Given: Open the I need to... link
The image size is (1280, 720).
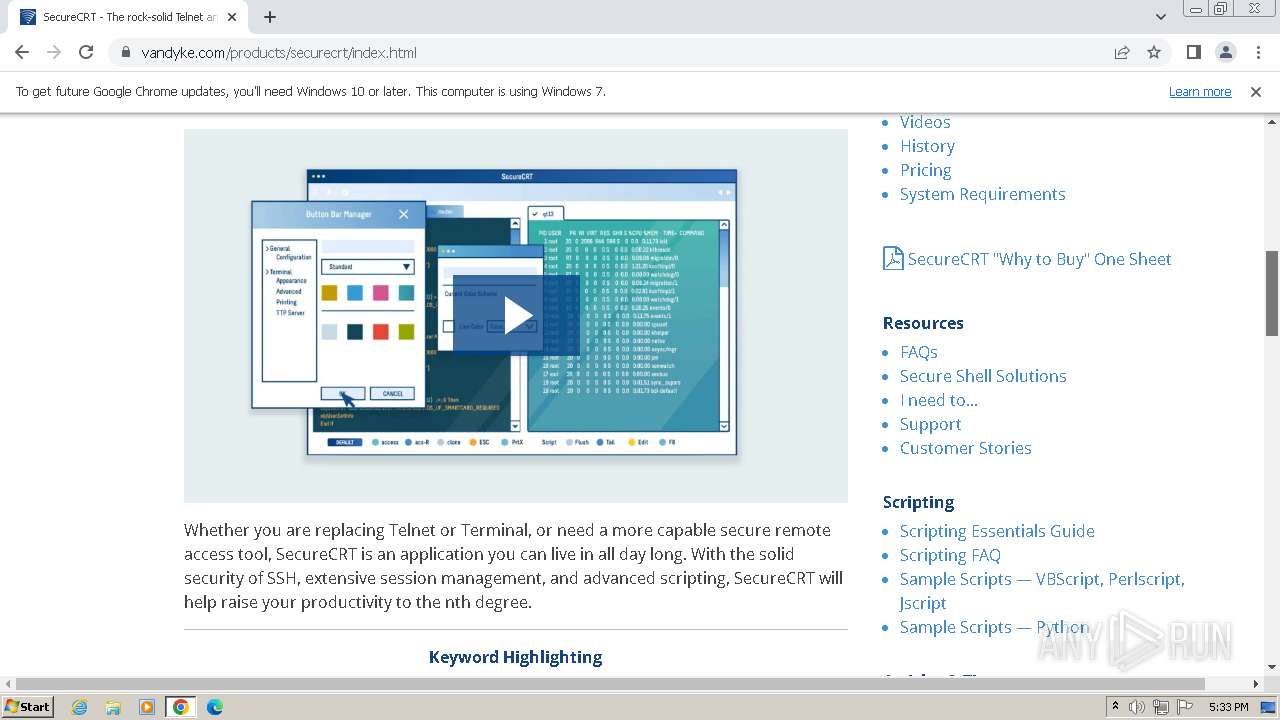Looking at the screenshot, I should pos(938,400).
